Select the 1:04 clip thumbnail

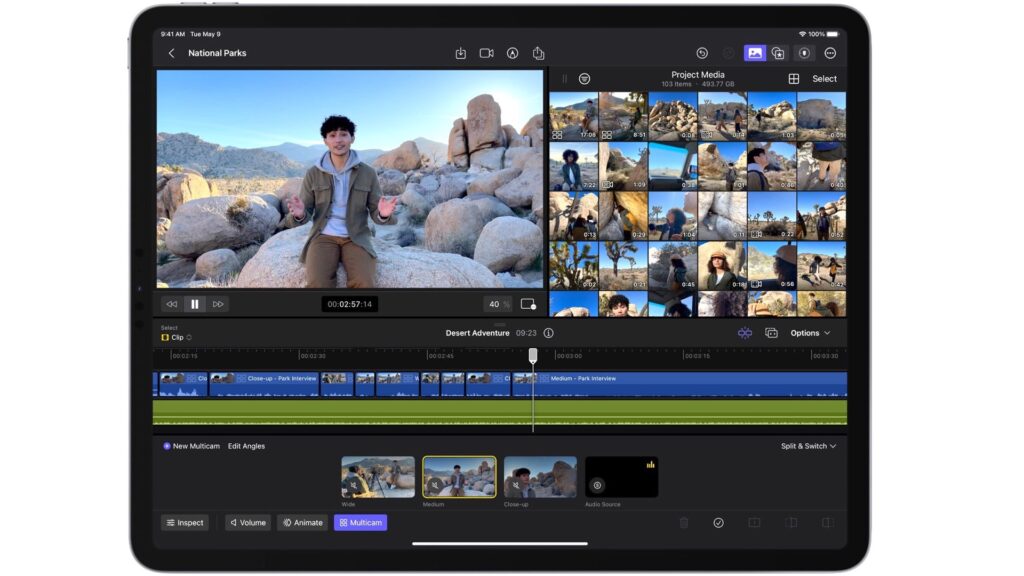tap(673, 216)
